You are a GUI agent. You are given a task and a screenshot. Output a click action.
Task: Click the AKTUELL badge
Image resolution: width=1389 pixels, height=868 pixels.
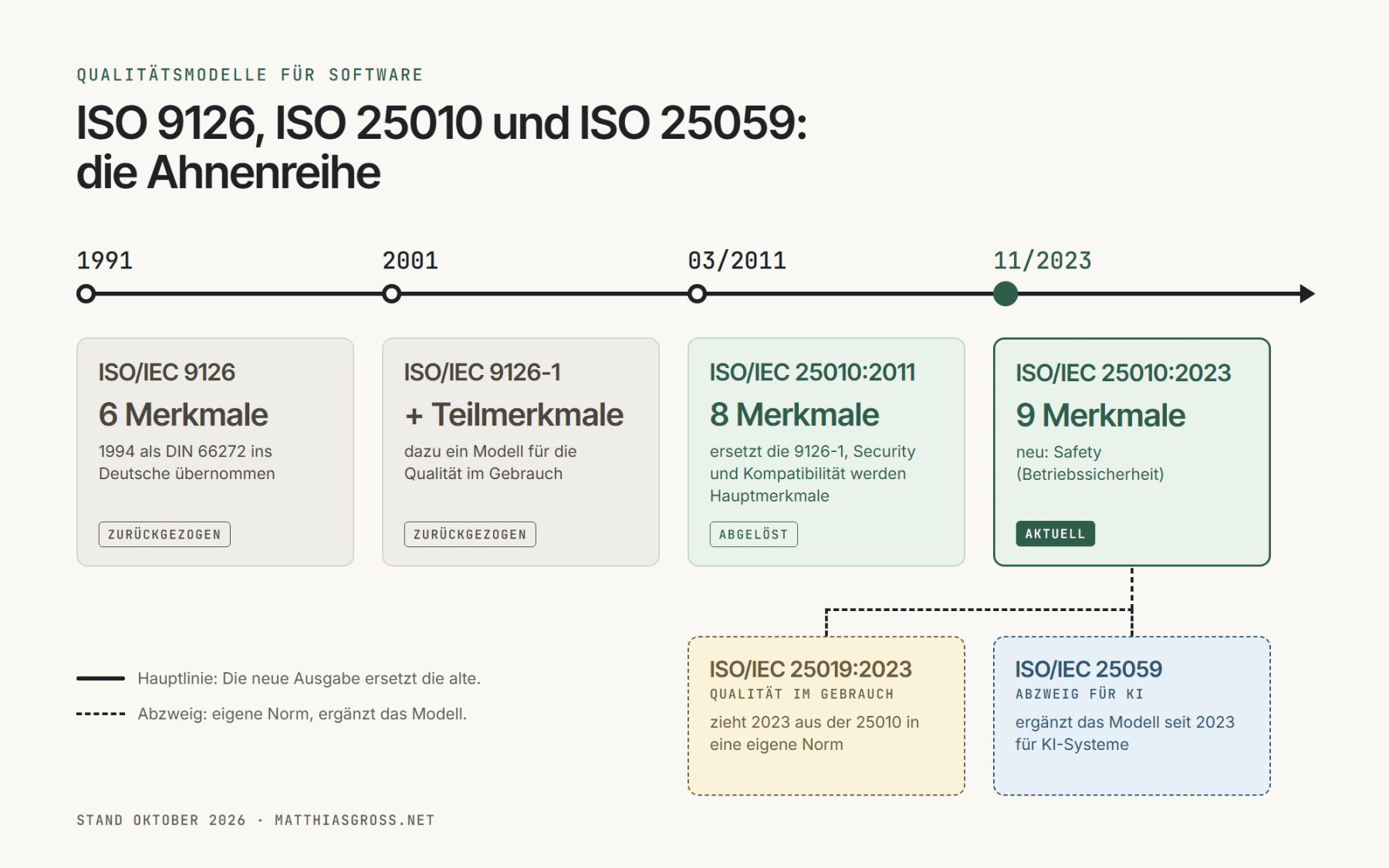click(x=1055, y=534)
